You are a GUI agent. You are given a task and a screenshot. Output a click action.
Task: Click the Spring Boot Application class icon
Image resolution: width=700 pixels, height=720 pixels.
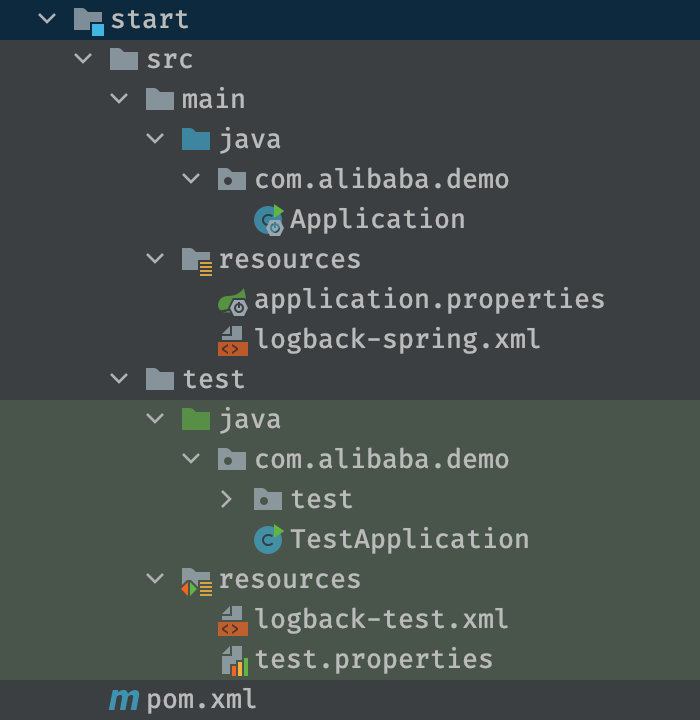(269, 220)
